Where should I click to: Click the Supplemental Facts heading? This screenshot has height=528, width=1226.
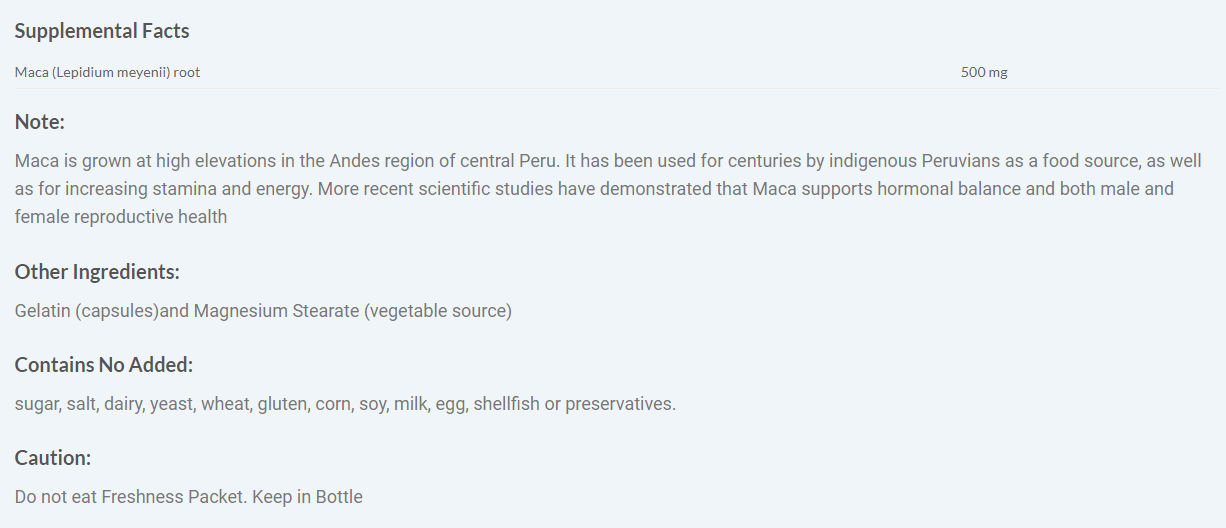tap(102, 31)
